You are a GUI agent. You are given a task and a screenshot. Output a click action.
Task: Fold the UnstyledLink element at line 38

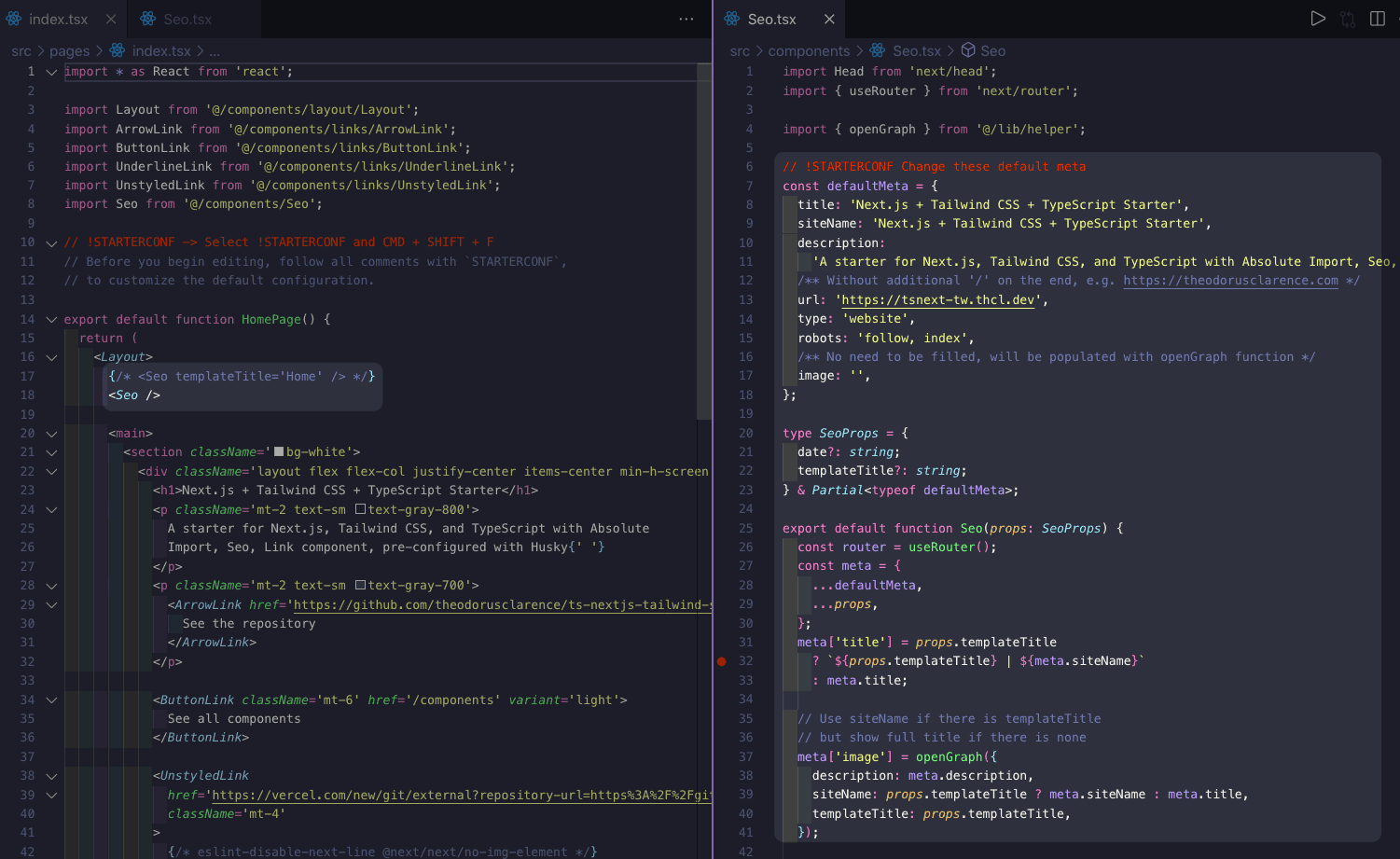coord(52,776)
